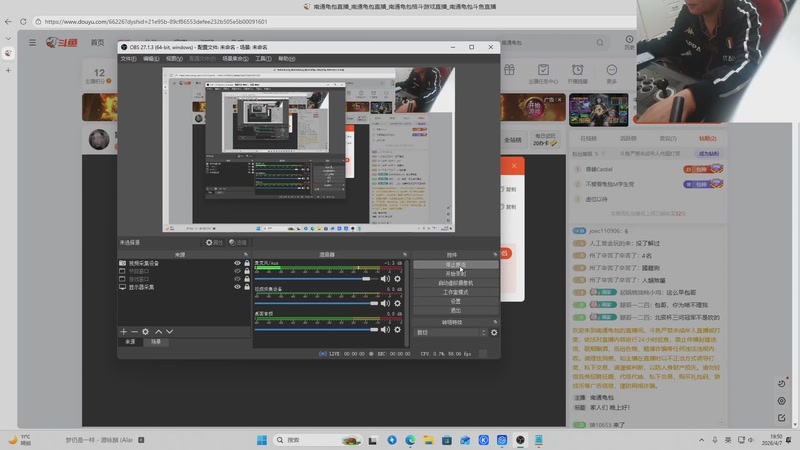This screenshot has width=800, height=450.
Task: Toggle visibility eye of 显示器采集 source
Action: pos(237,287)
